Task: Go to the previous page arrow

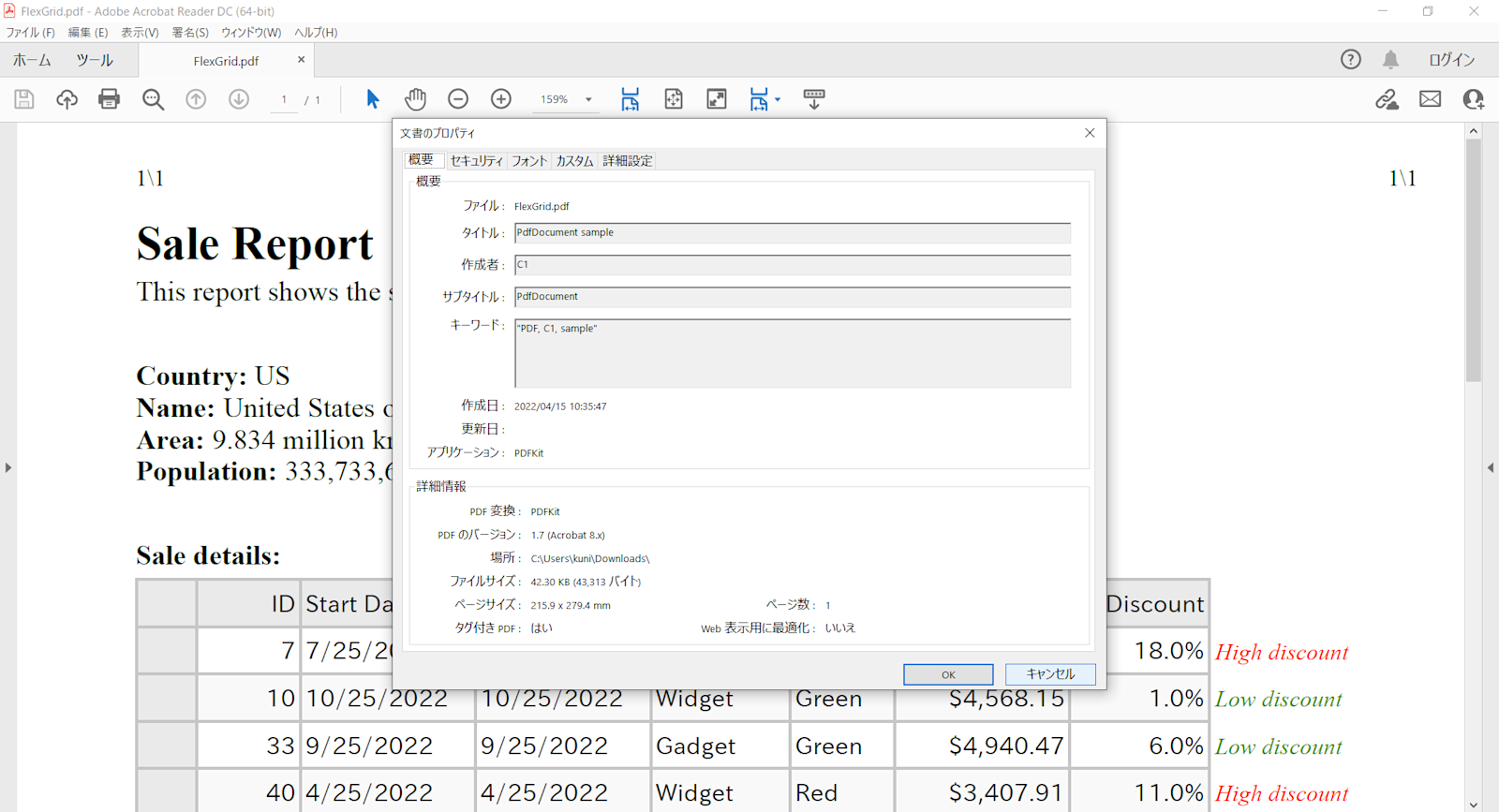Action: (x=196, y=98)
